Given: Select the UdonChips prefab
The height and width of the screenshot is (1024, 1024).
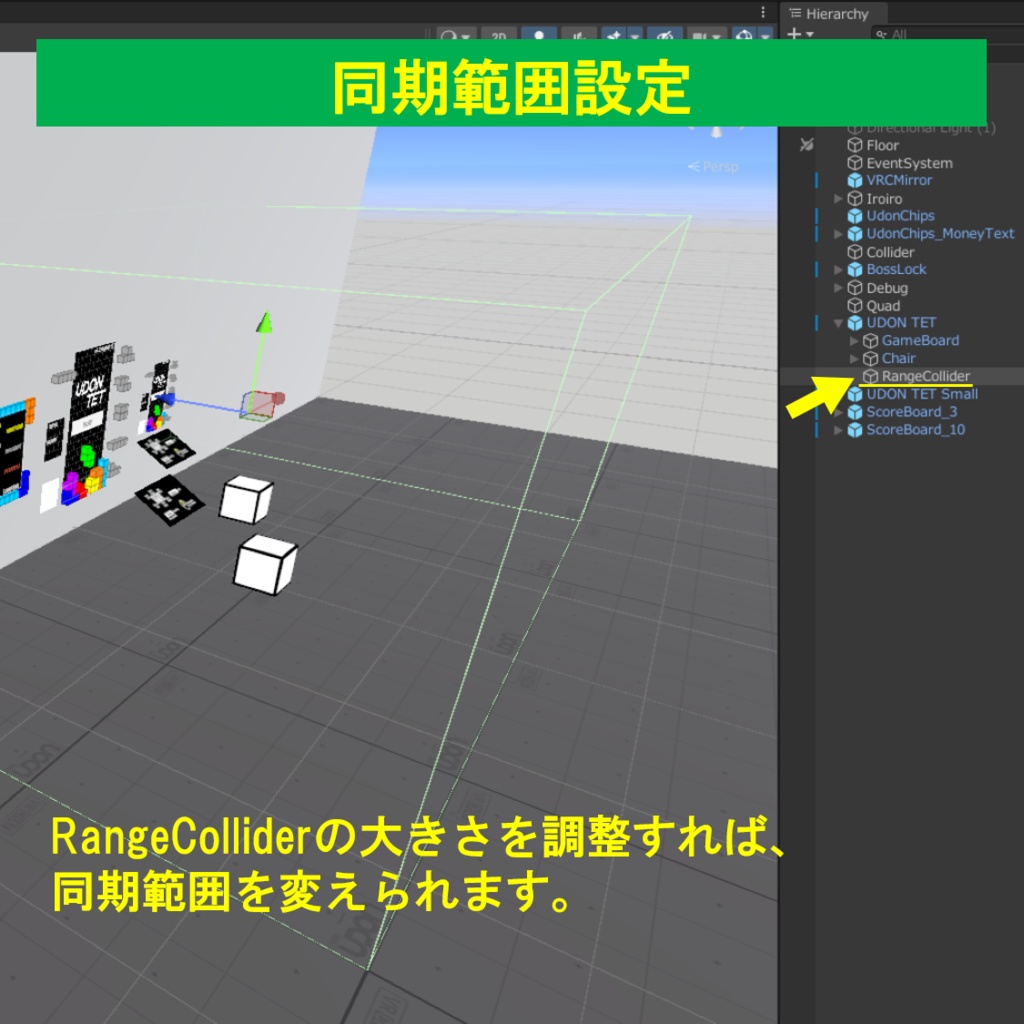Looking at the screenshot, I should pyautogui.click(x=900, y=216).
